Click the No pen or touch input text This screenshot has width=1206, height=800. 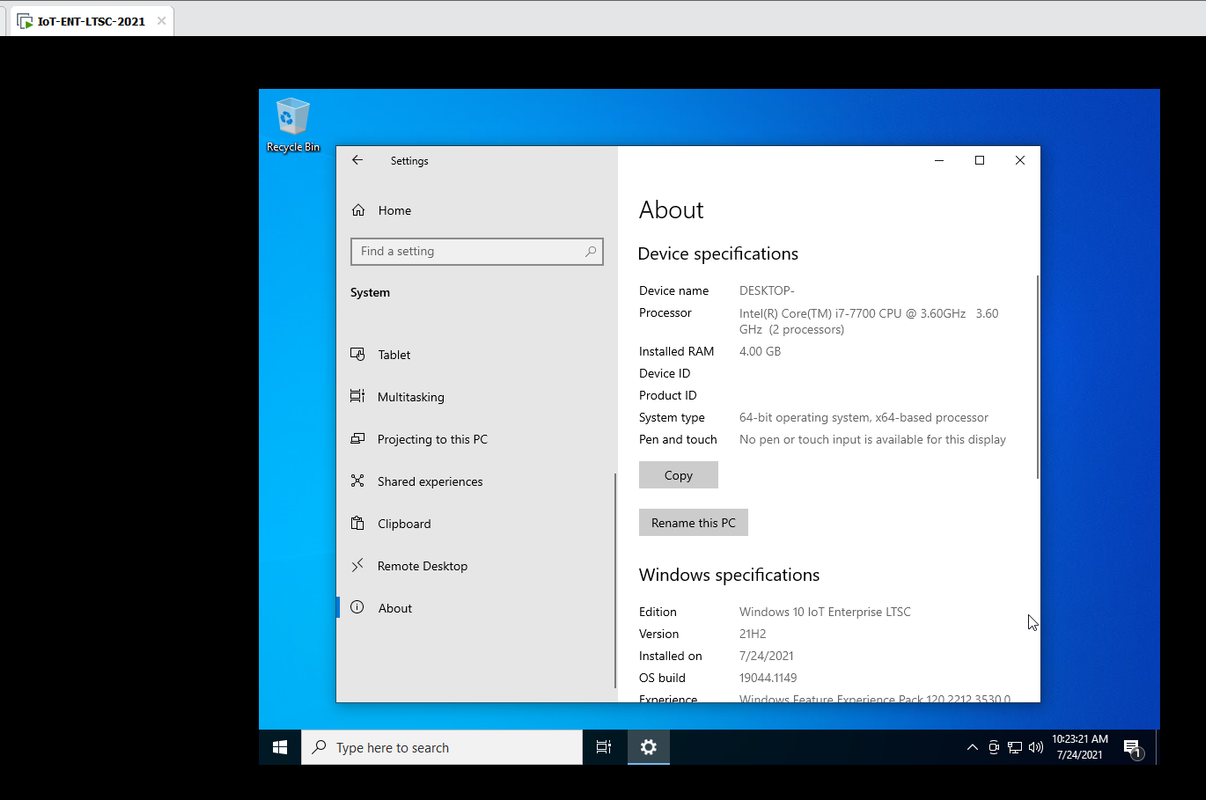tap(873, 439)
